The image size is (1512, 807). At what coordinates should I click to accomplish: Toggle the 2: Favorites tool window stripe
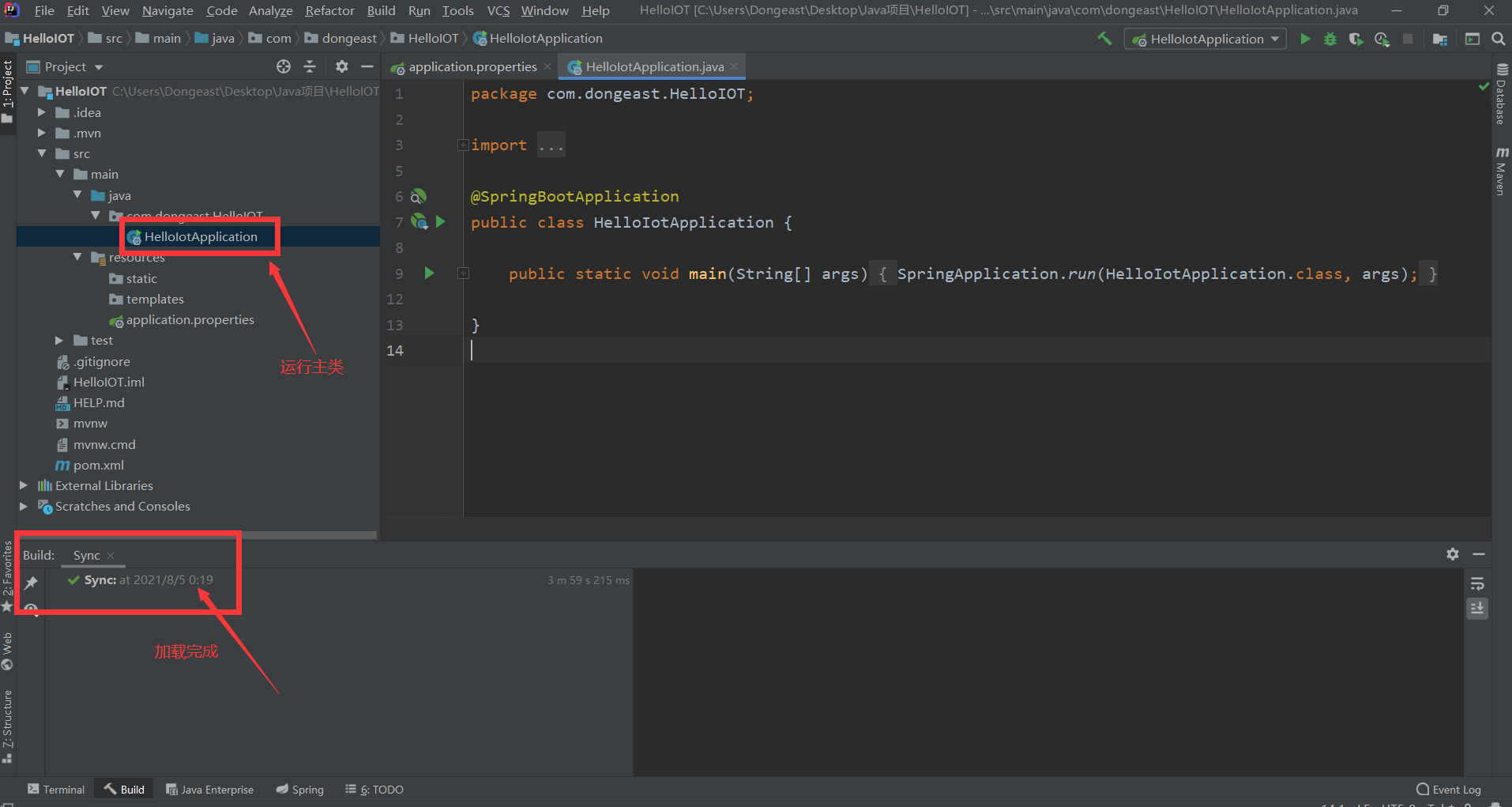(x=8, y=575)
